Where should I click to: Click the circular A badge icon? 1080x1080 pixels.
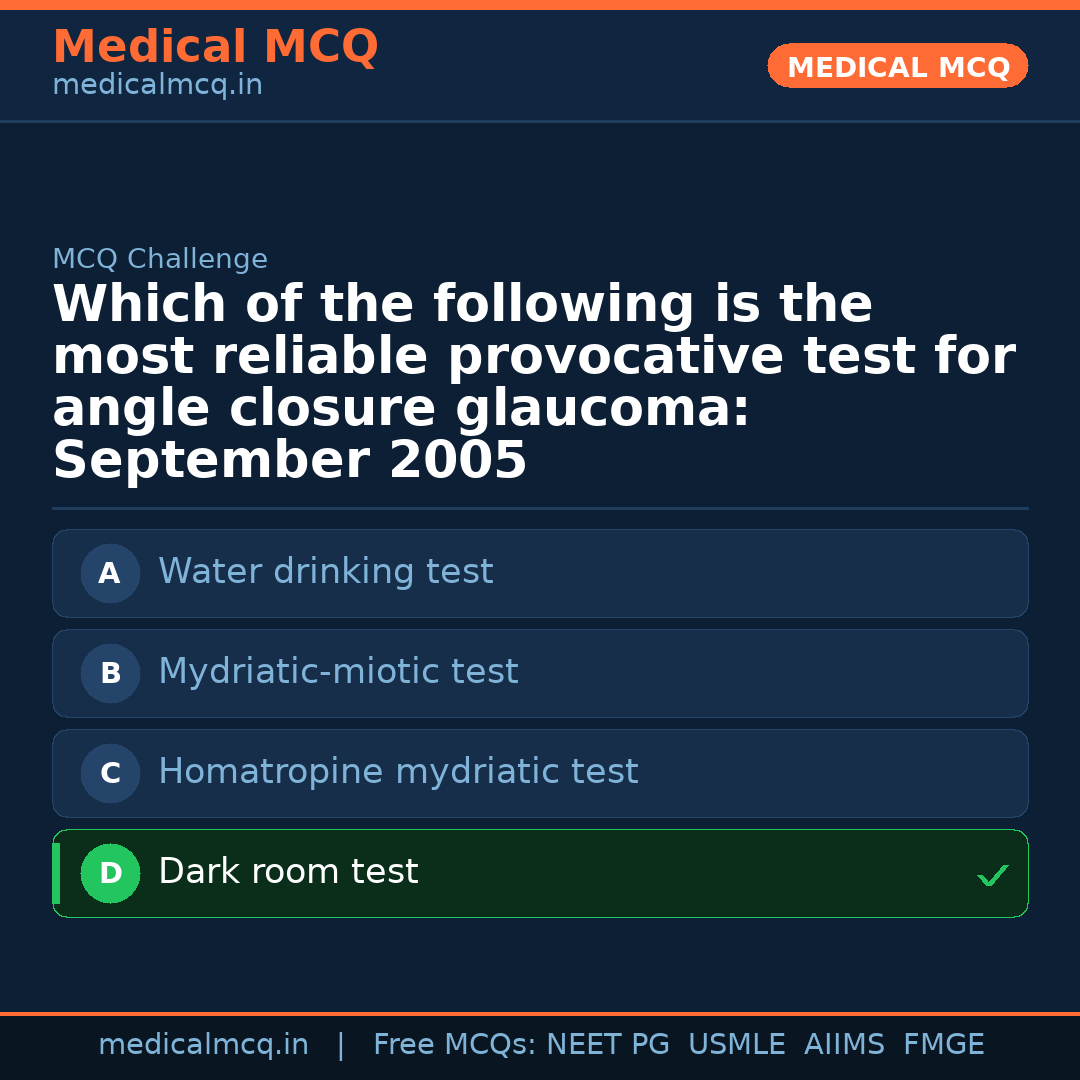[110, 573]
